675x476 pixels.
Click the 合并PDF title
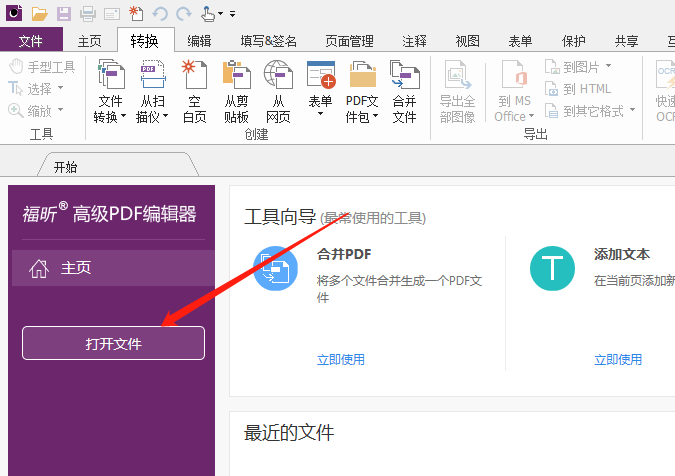[344, 254]
